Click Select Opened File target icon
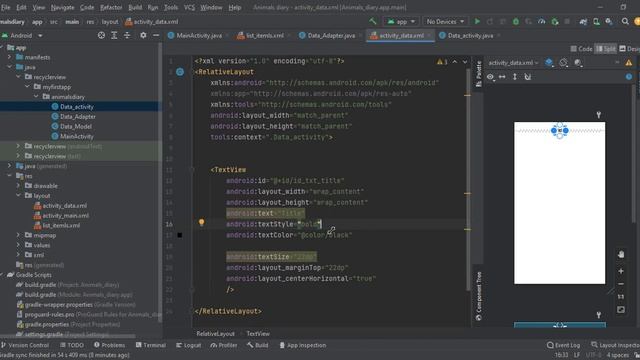640x360 pixels. (x=101, y=36)
